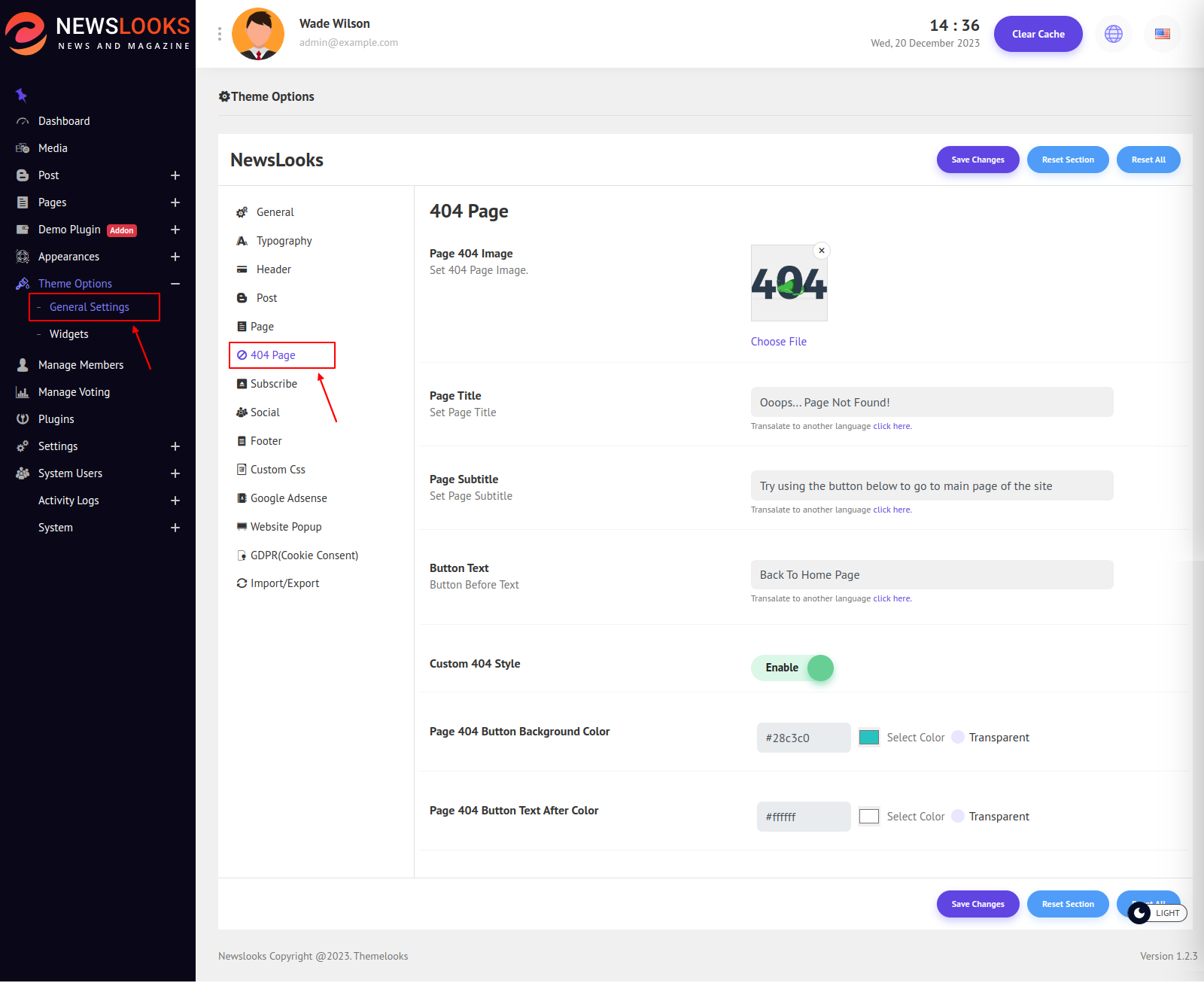Image resolution: width=1204 pixels, height=983 pixels.
Task: Click the US flag icon
Action: click(1162, 34)
